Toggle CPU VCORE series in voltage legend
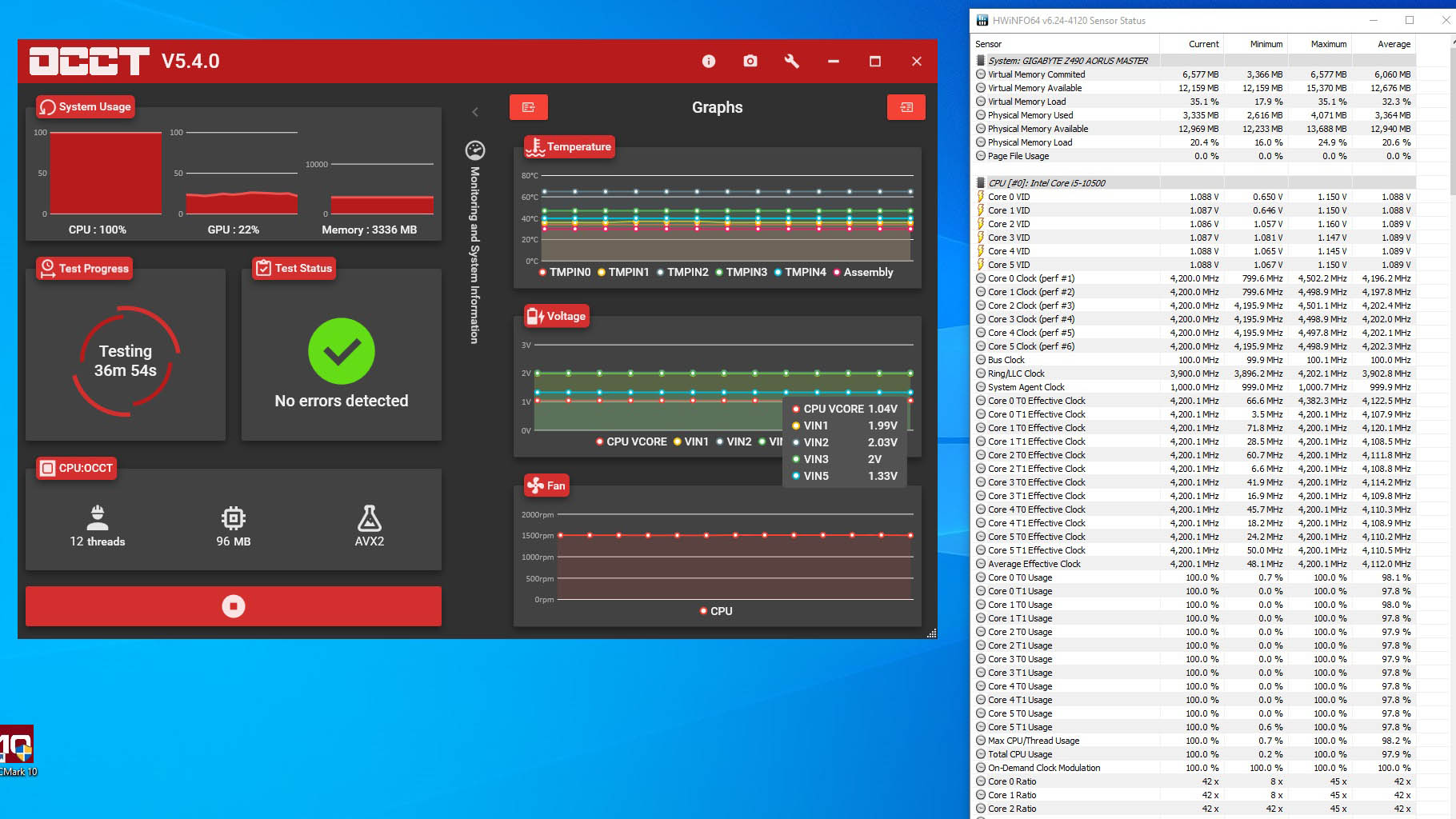Screen dimensions: 1456x819 631,441
